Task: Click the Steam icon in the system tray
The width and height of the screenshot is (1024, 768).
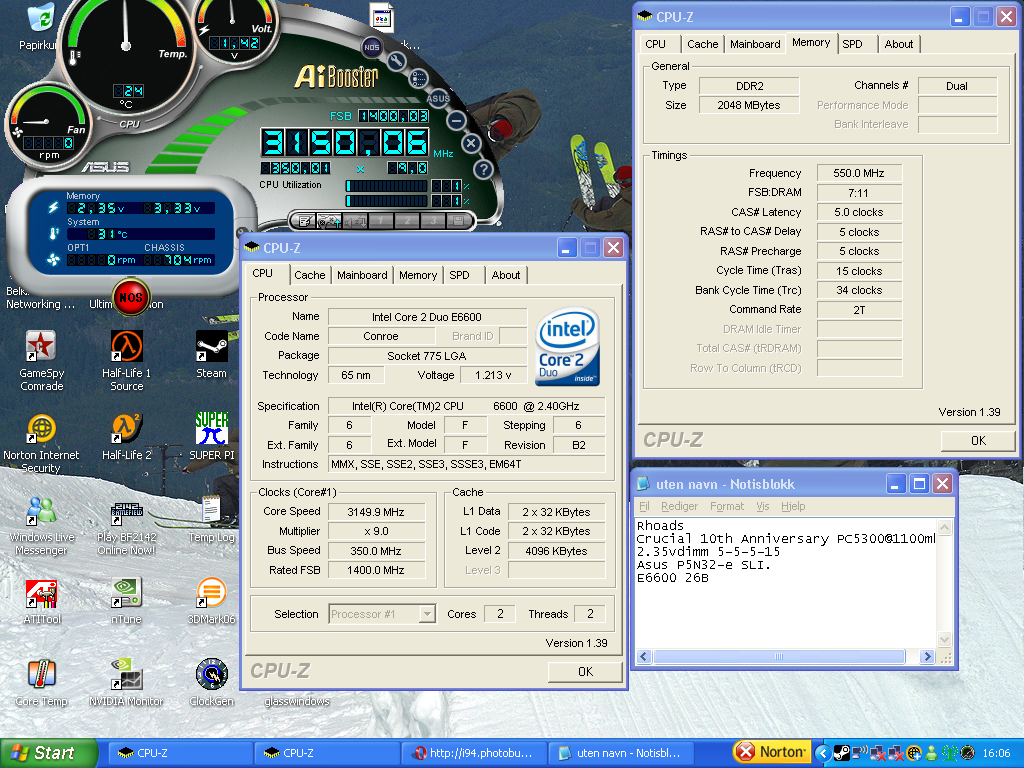Action: point(842,753)
